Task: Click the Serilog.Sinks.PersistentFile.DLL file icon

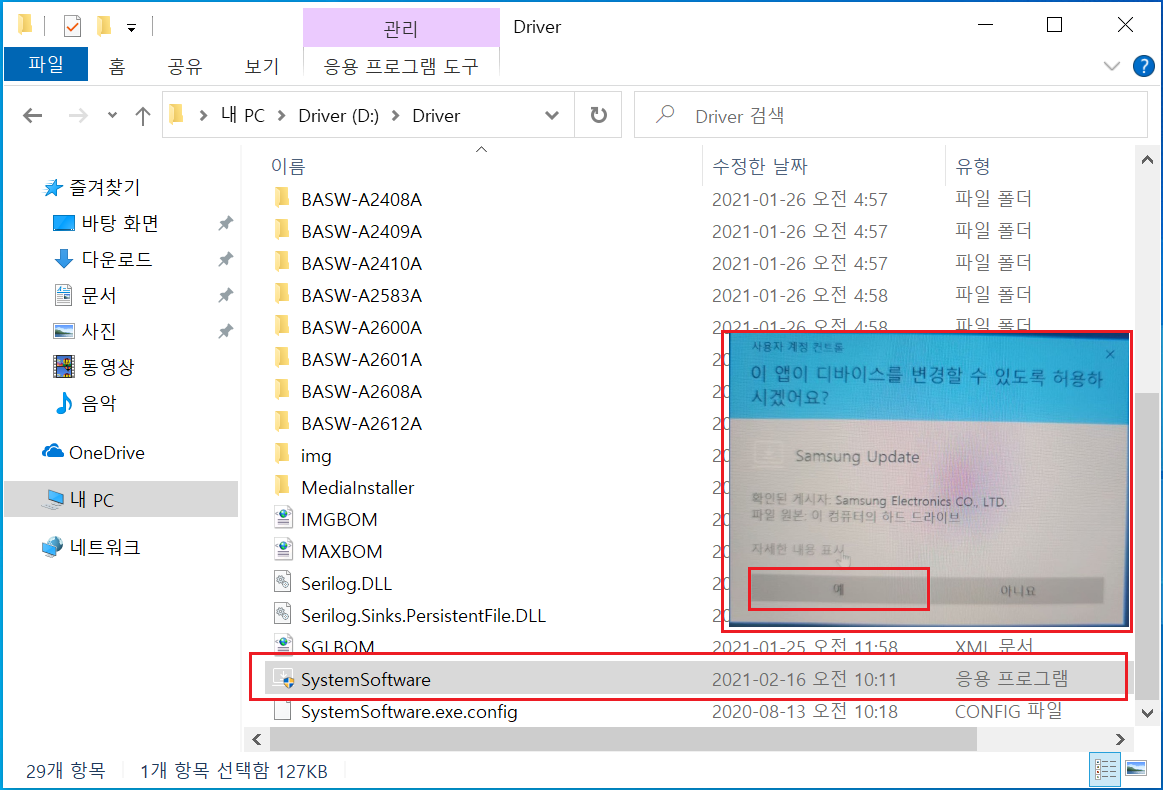Action: click(283, 613)
